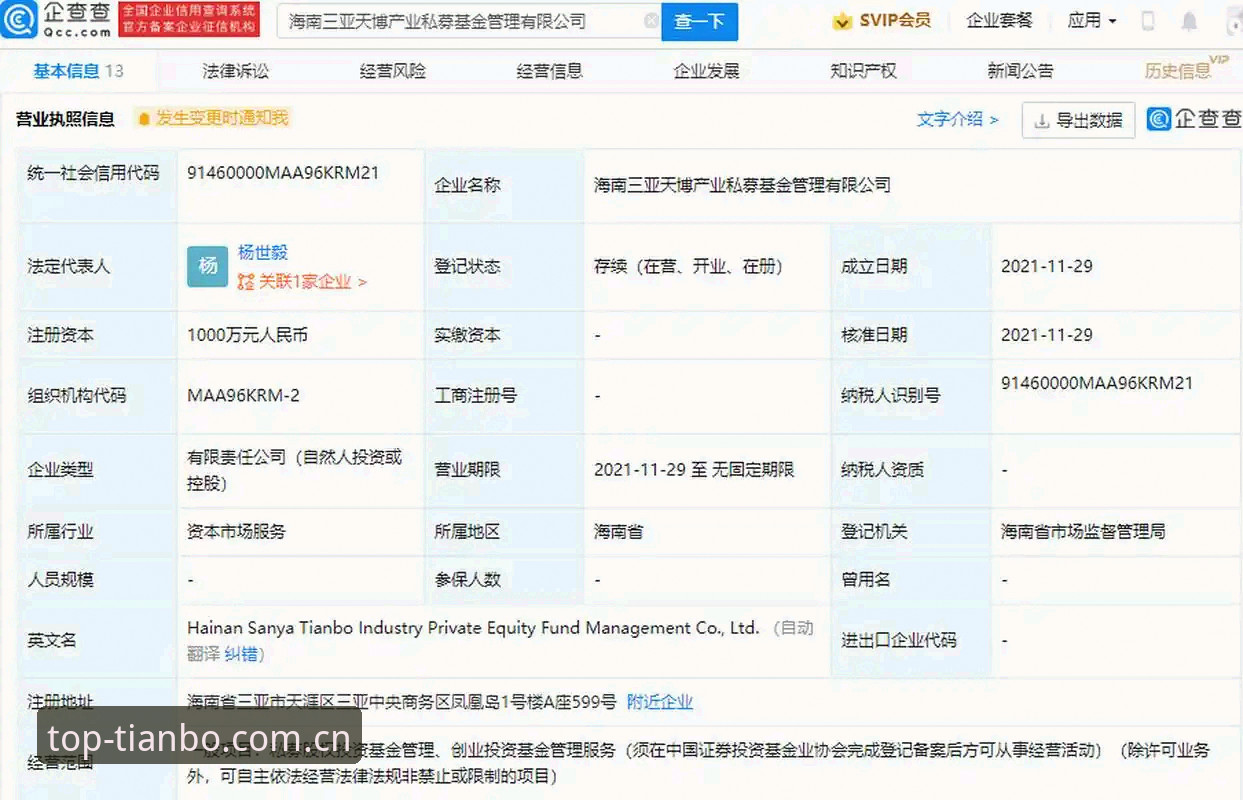
Task: Click the official record system red badge
Action: coord(189,20)
